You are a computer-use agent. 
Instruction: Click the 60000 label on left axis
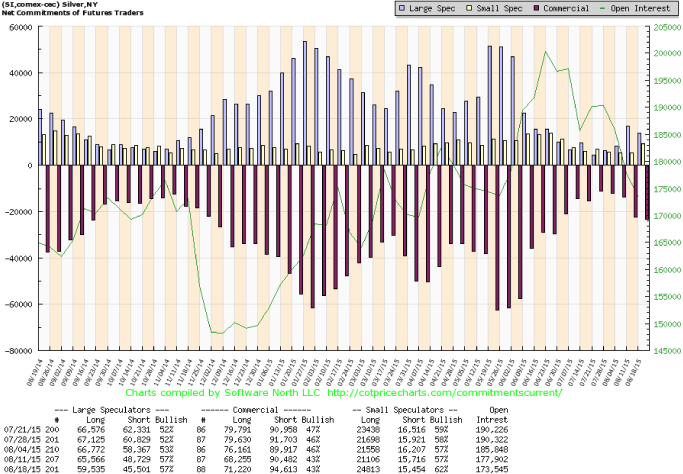19,28
